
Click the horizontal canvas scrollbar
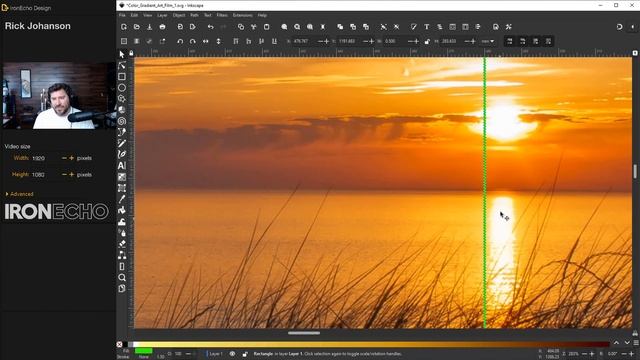[x=304, y=333]
